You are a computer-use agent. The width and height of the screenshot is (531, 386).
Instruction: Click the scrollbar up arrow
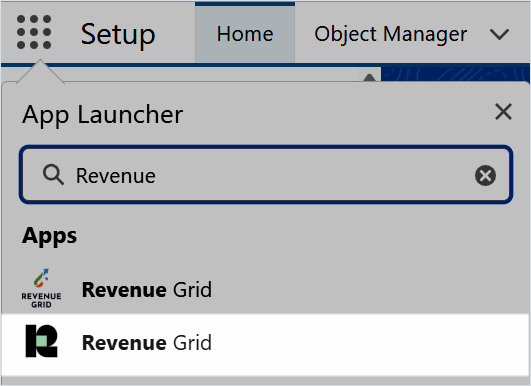pyautogui.click(x=369, y=78)
